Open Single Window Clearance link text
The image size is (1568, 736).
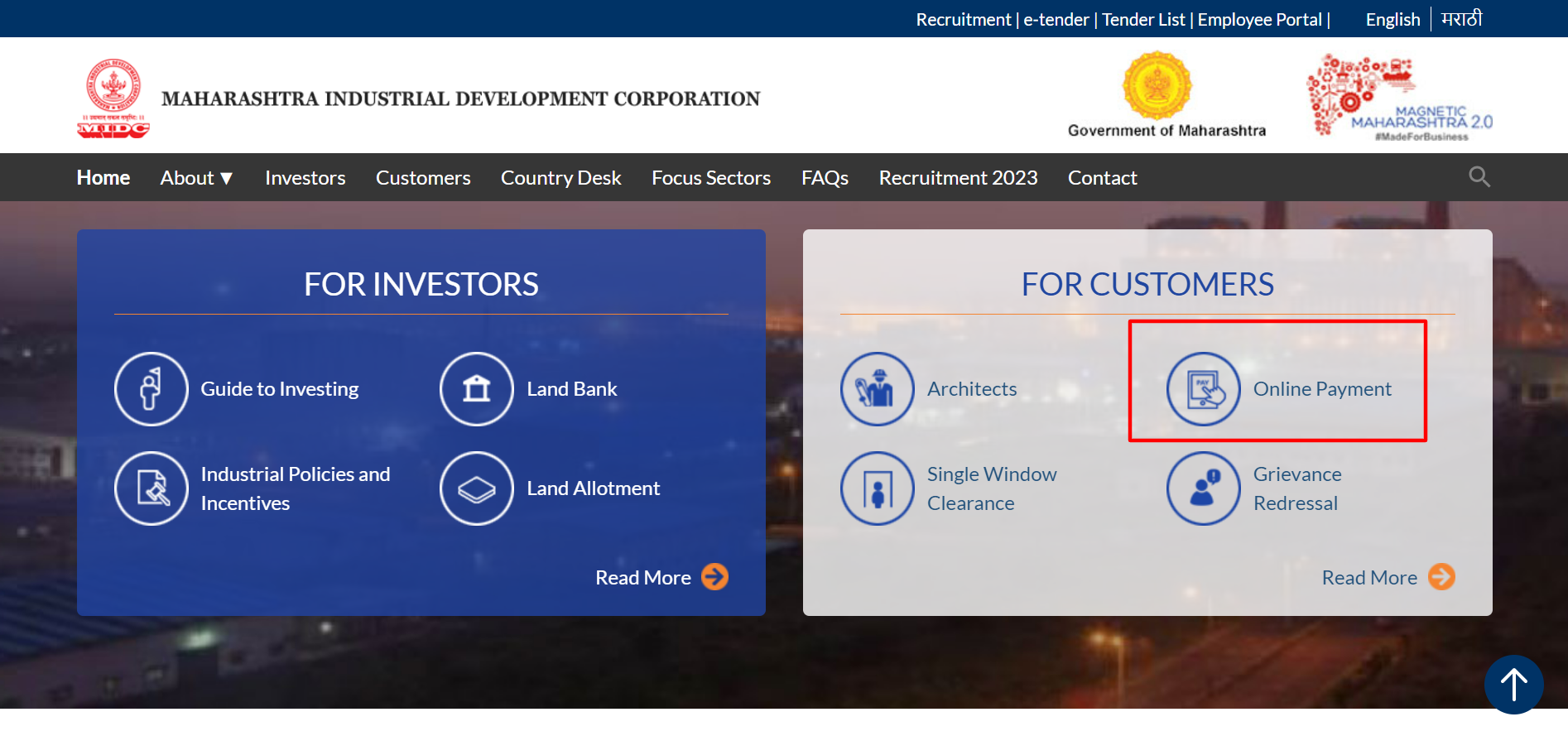[992, 488]
